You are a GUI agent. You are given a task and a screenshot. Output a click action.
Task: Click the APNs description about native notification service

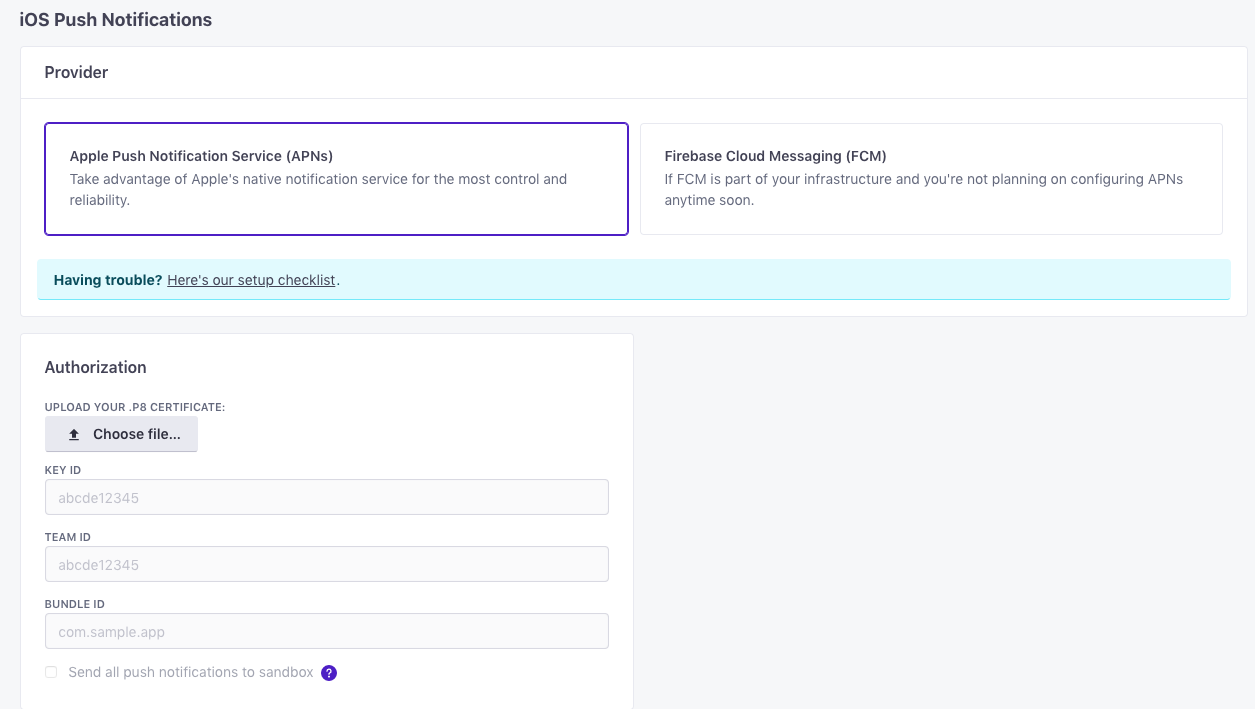point(318,190)
